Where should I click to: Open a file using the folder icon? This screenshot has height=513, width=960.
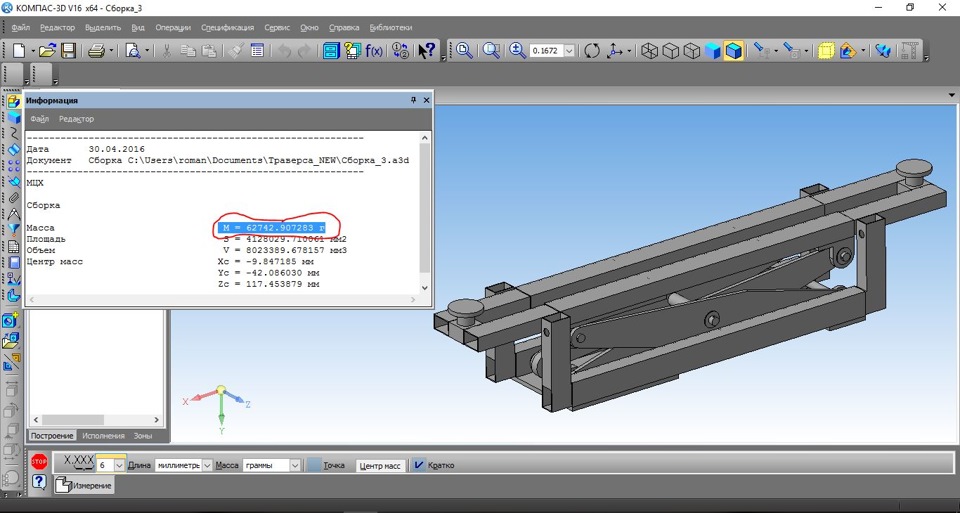coord(47,50)
